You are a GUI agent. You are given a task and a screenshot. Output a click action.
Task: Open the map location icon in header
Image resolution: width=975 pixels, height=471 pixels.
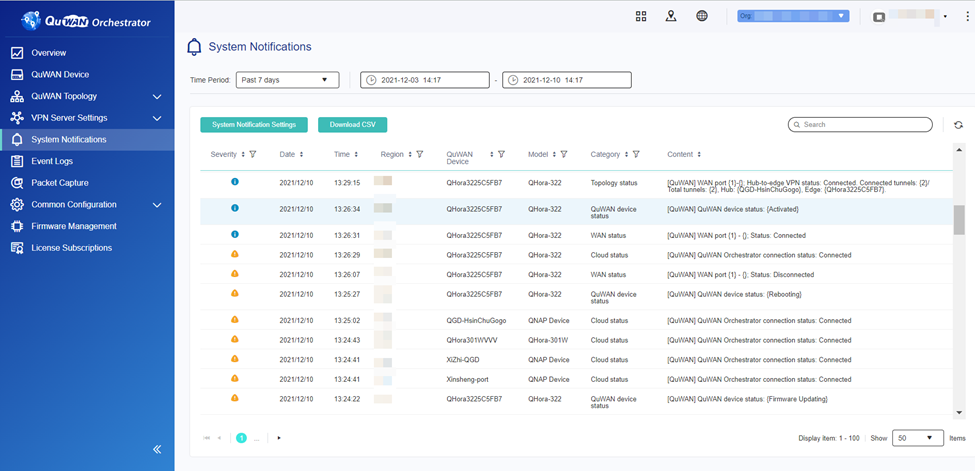click(x=671, y=17)
